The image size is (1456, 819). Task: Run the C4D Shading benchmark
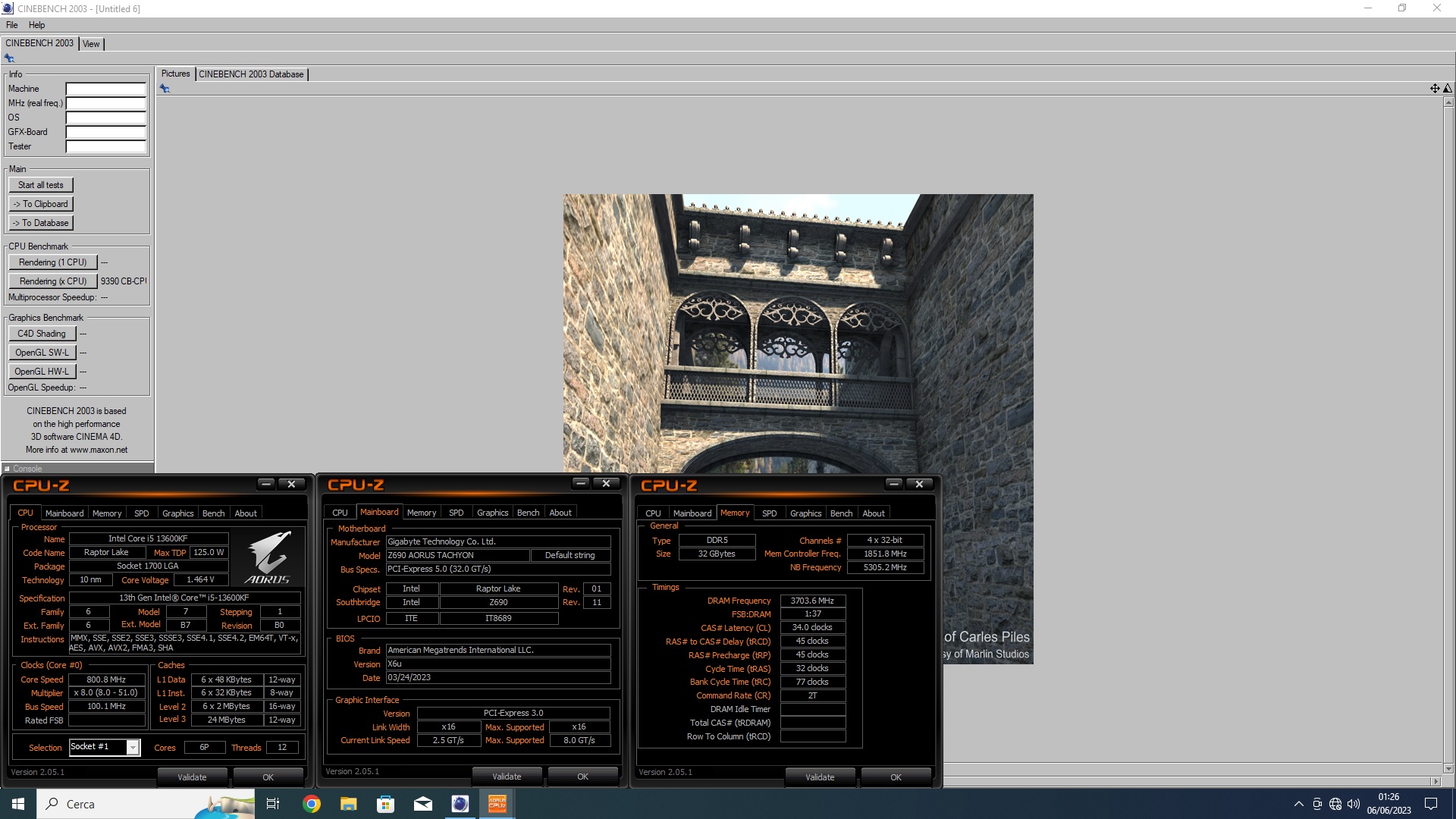coord(42,334)
